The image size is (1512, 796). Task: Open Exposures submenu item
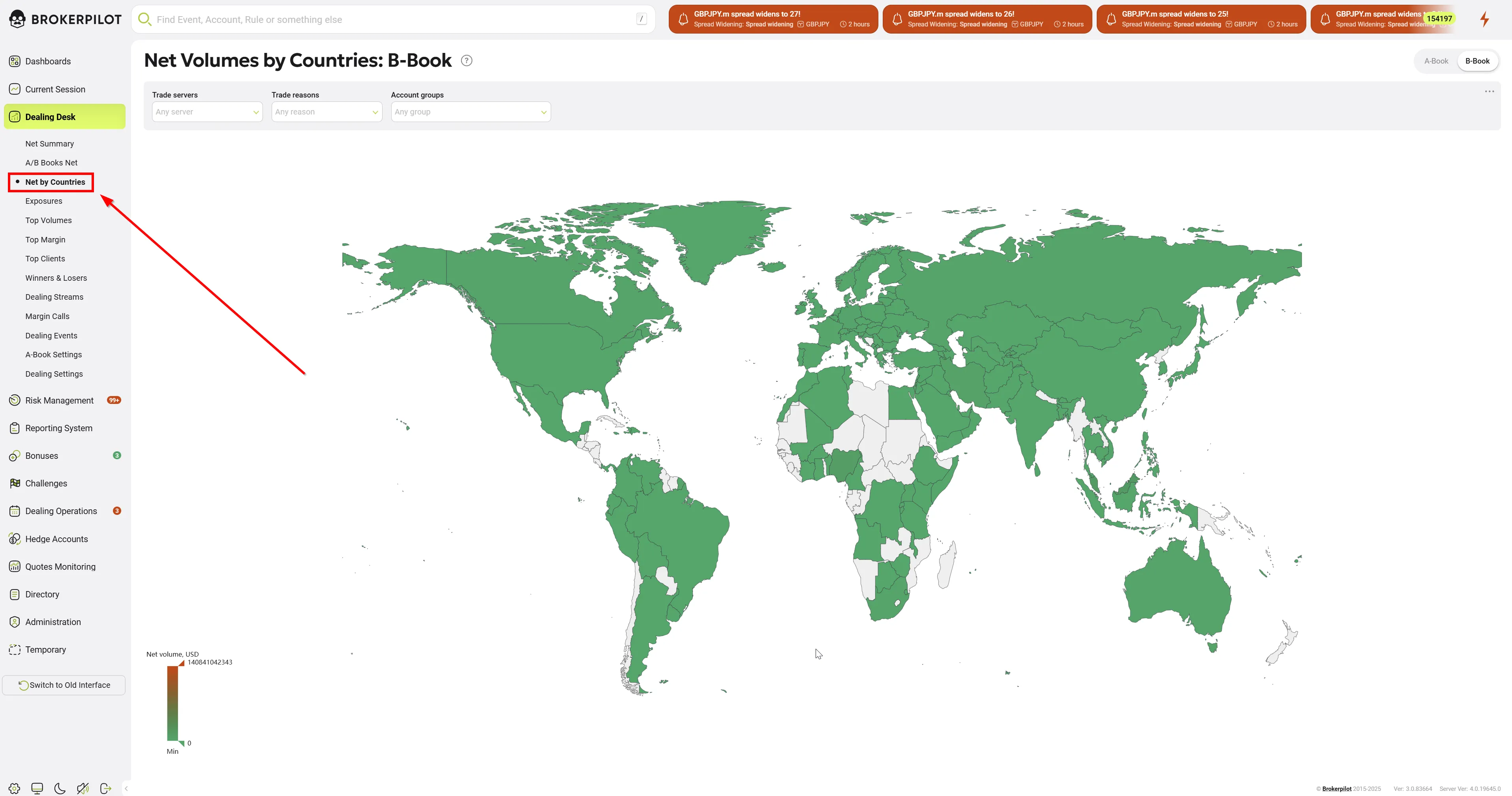tap(43, 201)
